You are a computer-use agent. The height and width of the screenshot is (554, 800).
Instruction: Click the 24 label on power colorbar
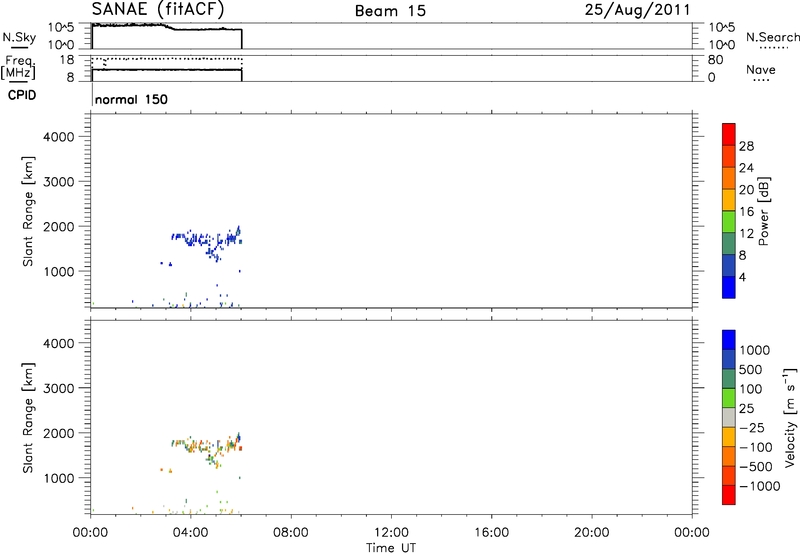[746, 168]
